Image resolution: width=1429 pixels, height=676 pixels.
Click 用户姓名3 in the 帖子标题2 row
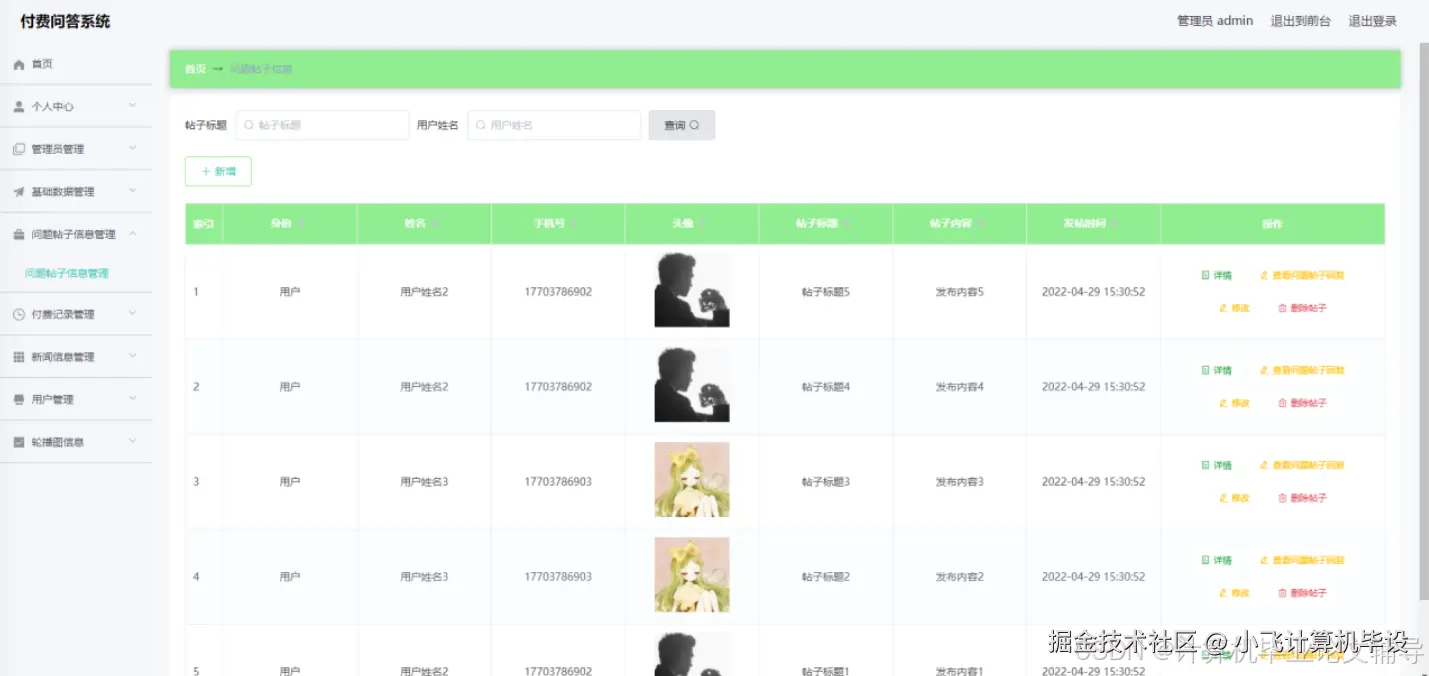click(424, 577)
